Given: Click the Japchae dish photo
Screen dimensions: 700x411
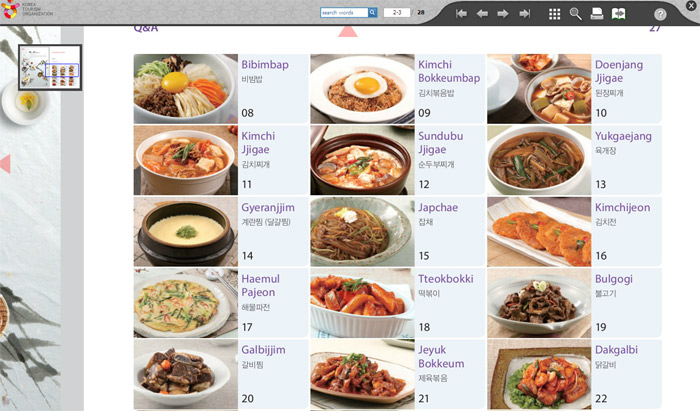Looking at the screenshot, I should point(361,230).
